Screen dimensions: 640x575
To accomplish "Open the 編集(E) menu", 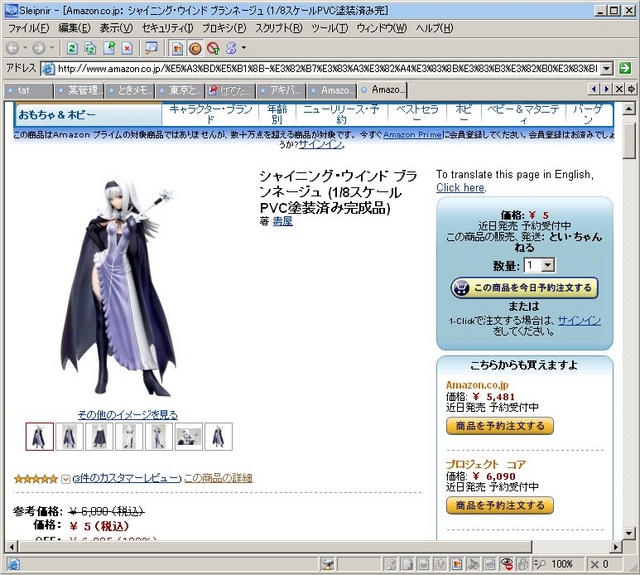I will point(74,28).
